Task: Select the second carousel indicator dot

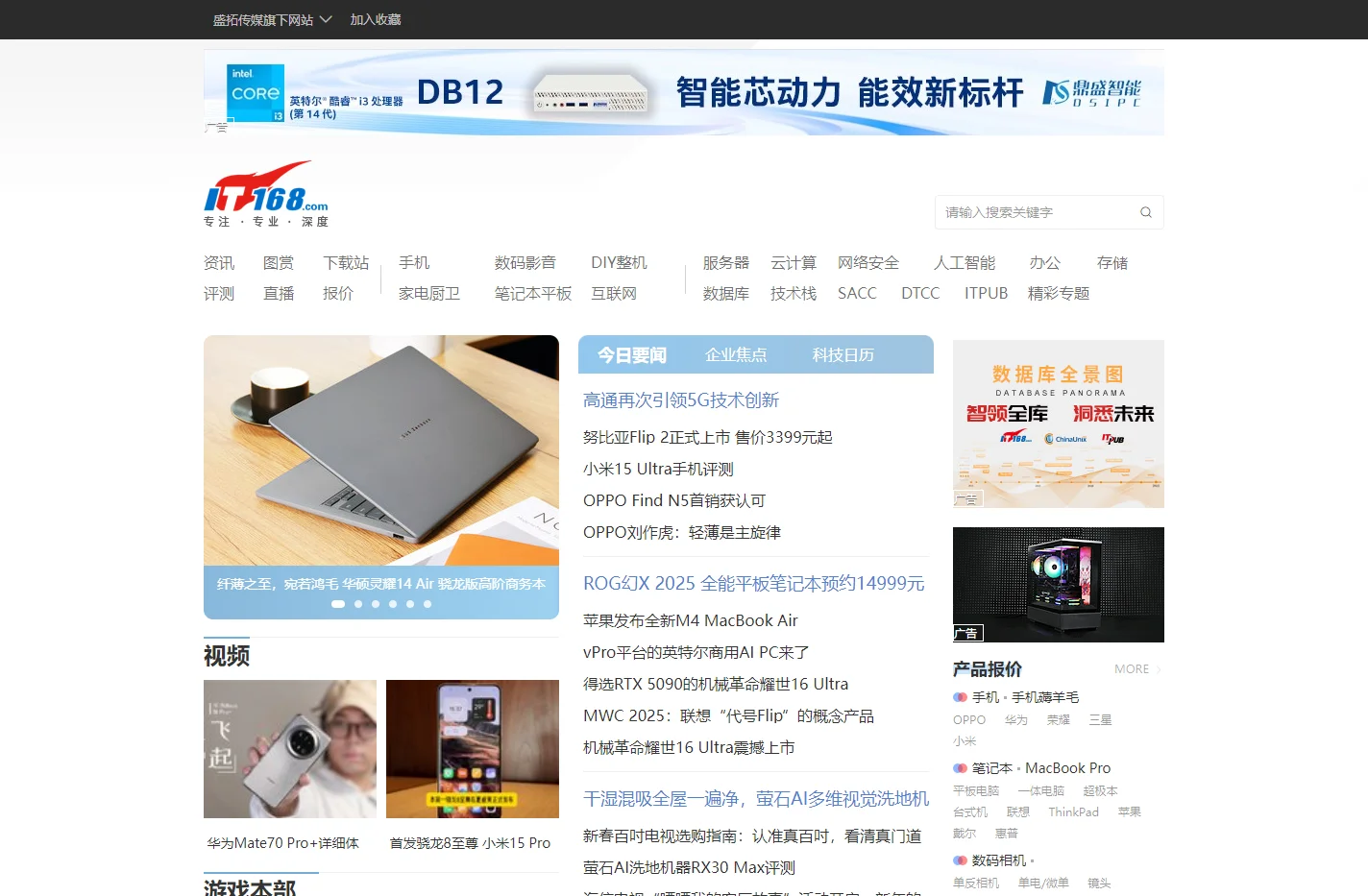Action: 358,604
